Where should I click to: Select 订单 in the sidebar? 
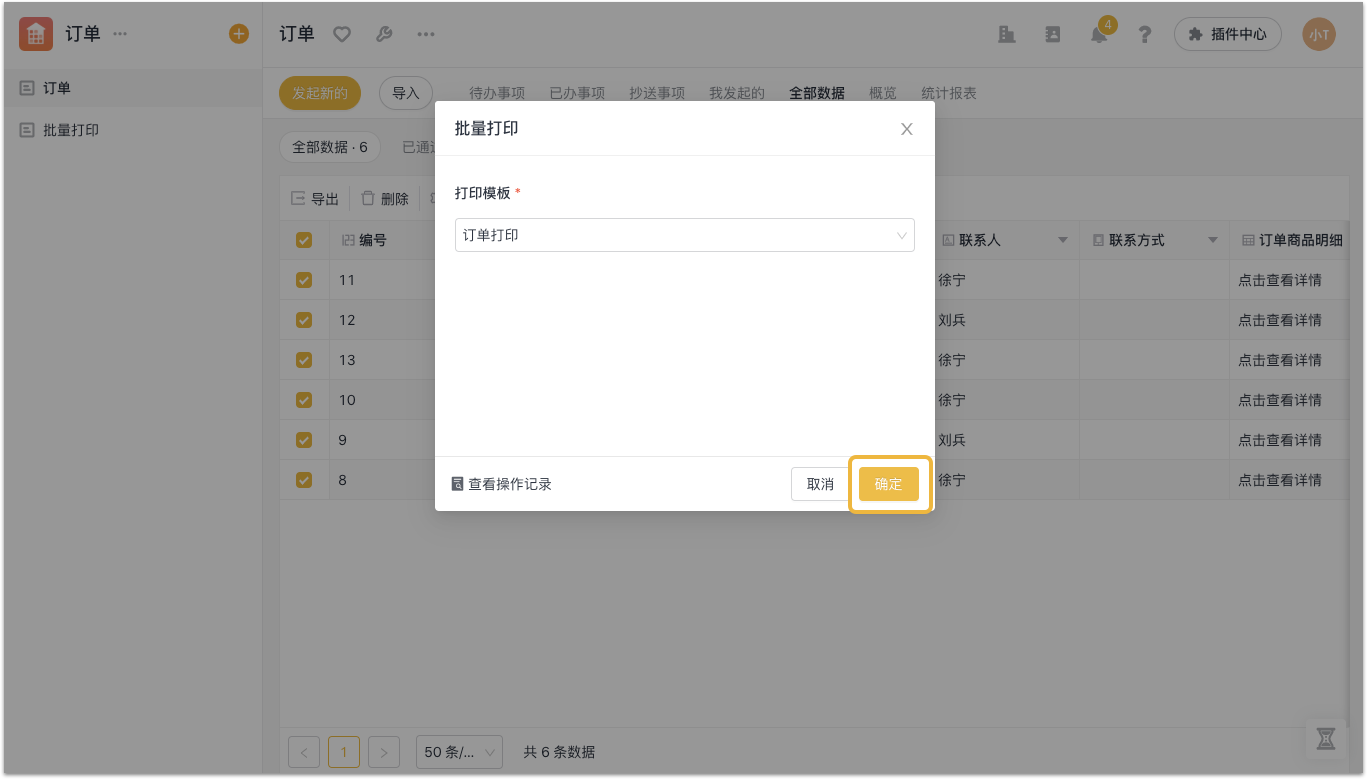point(132,88)
